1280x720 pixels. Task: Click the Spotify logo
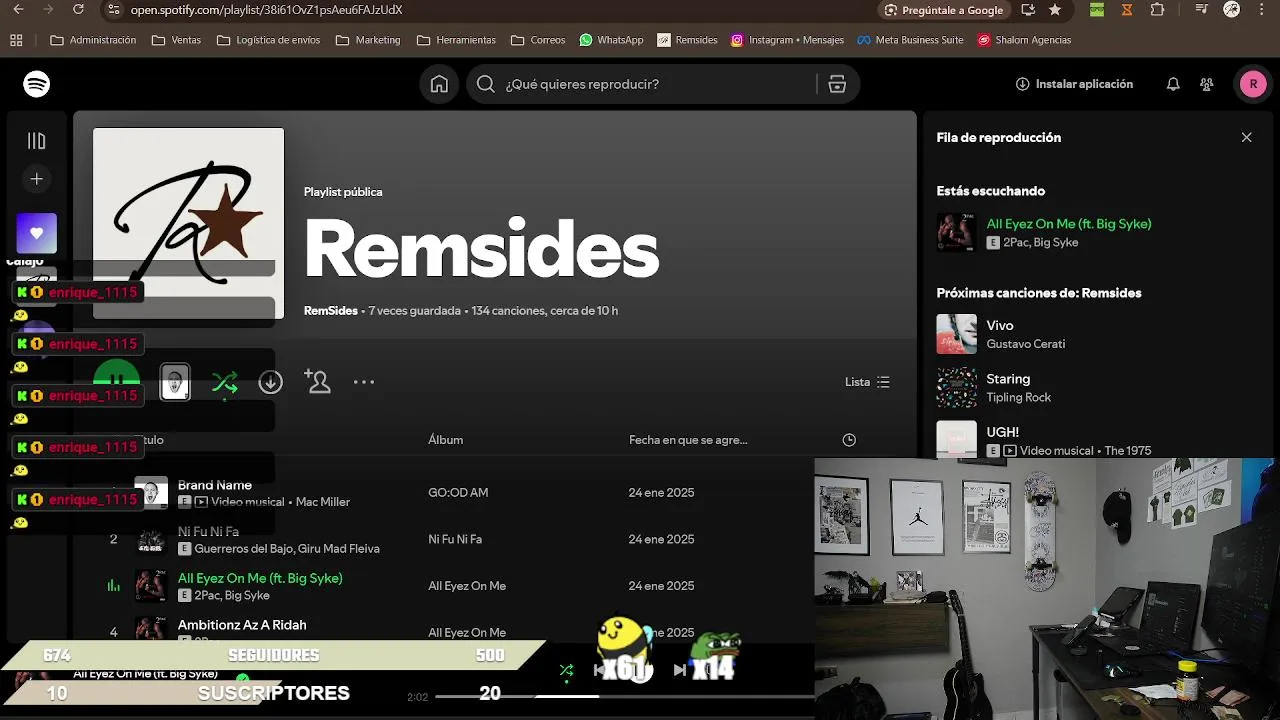click(37, 84)
